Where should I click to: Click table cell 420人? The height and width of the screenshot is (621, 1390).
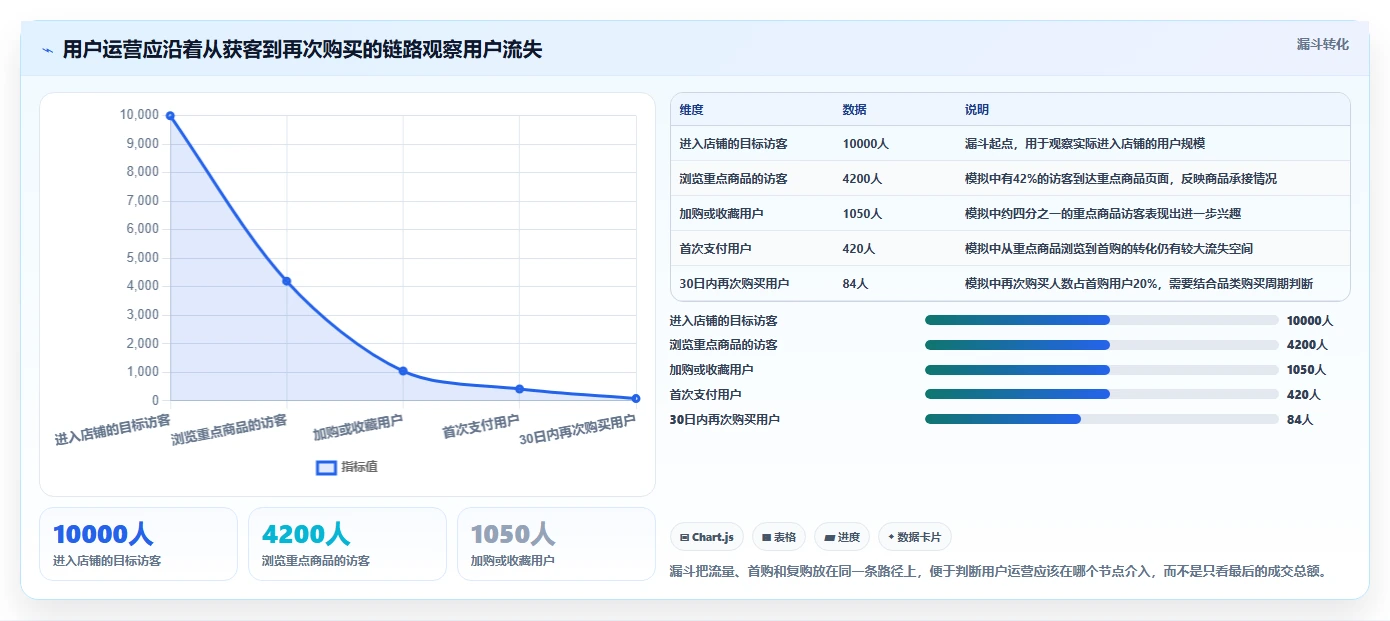pos(859,249)
